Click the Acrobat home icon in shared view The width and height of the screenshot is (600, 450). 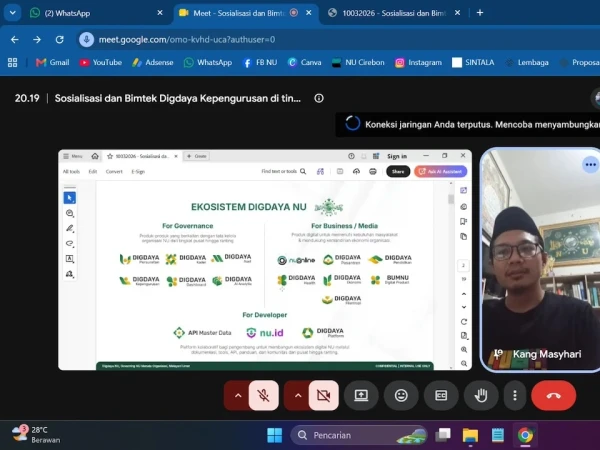tap(95, 156)
